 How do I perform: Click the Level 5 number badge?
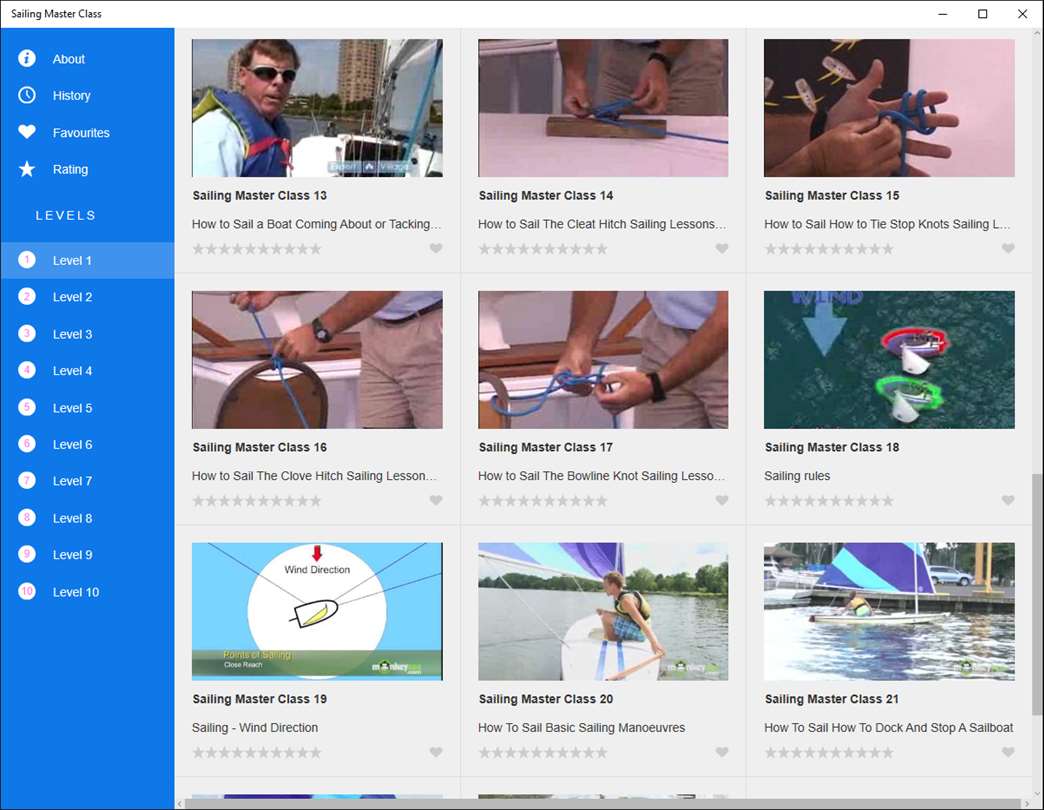pos(27,407)
